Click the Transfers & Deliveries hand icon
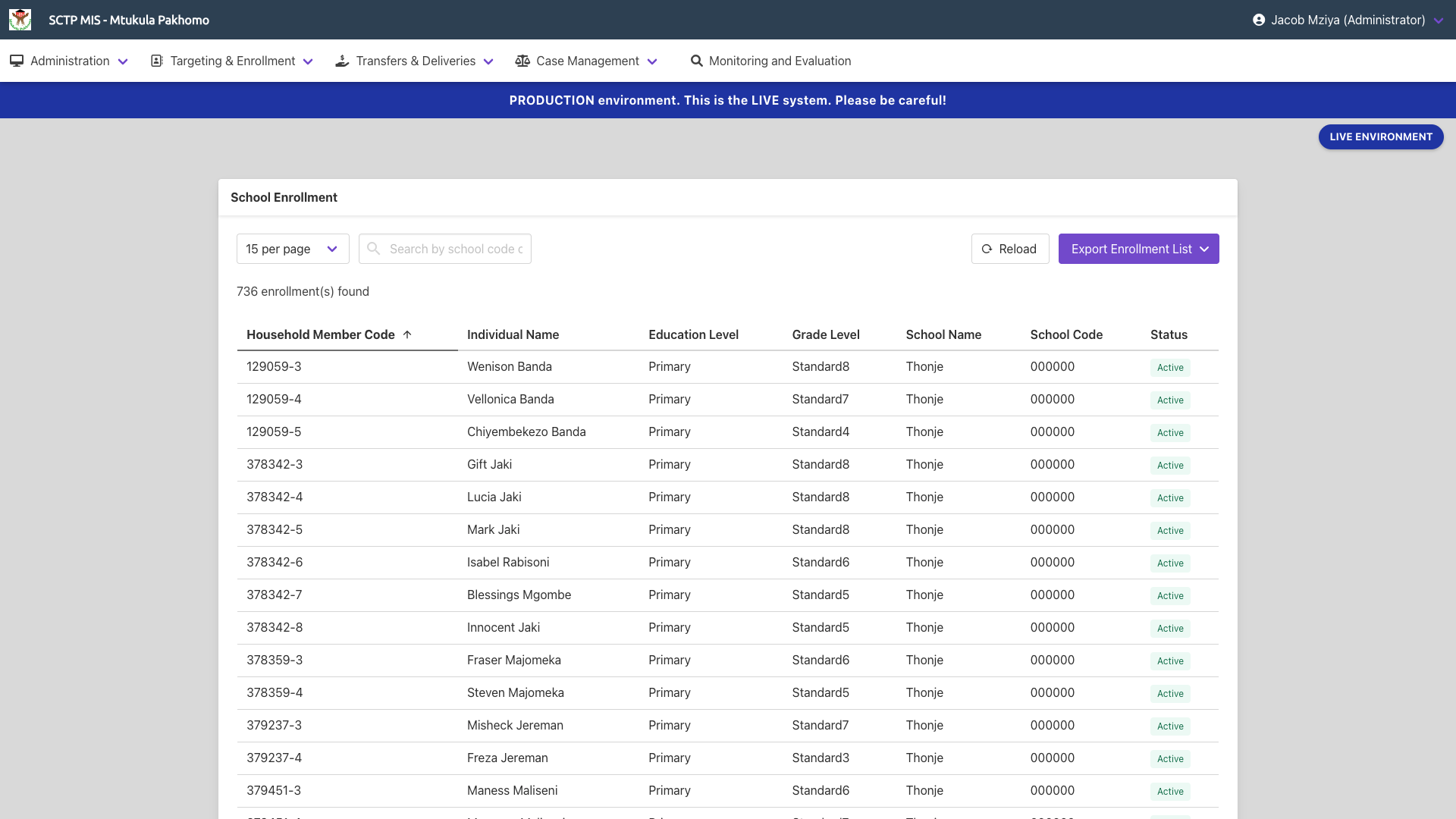 [x=342, y=61]
